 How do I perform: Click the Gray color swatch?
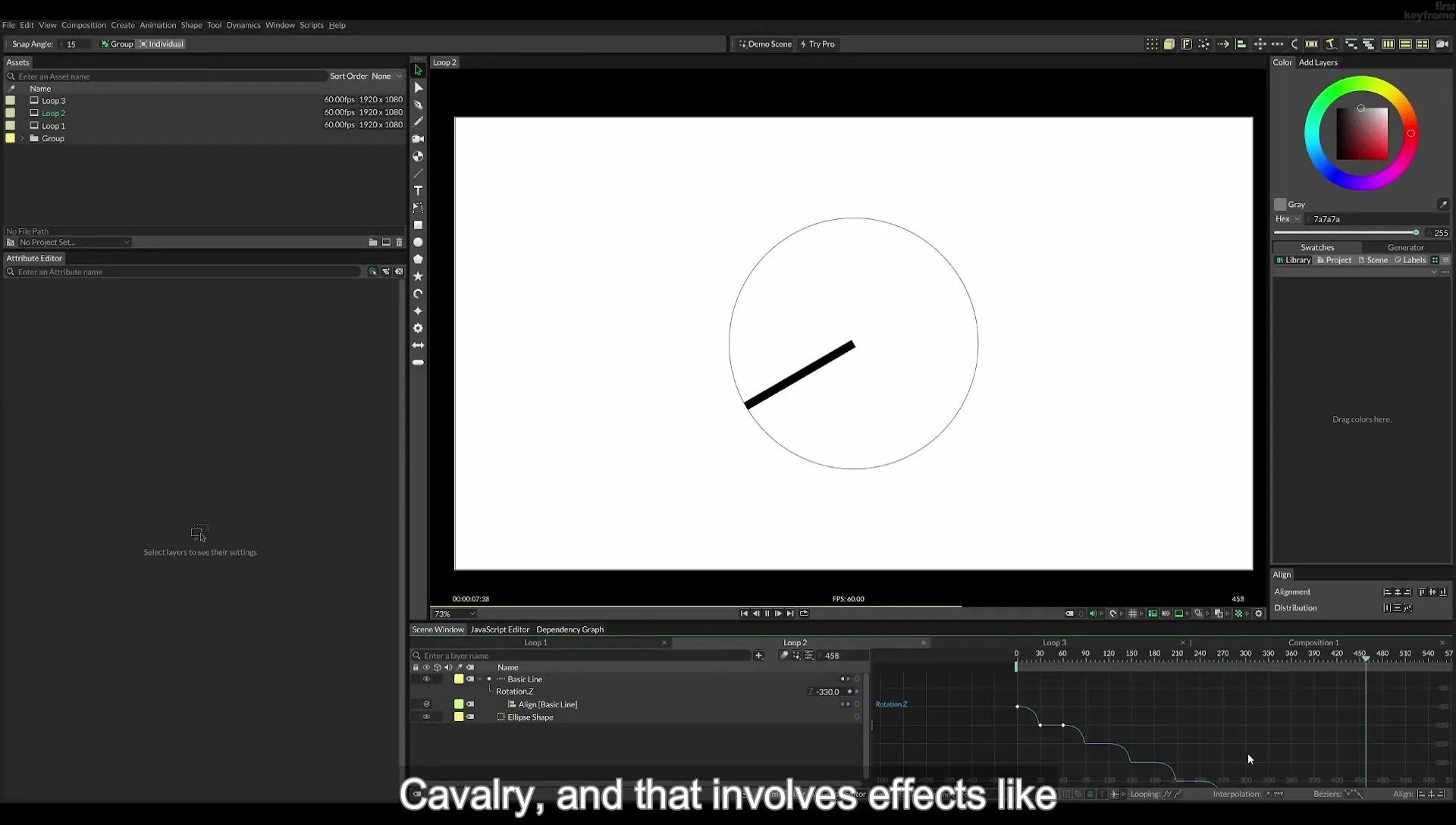tap(1280, 205)
